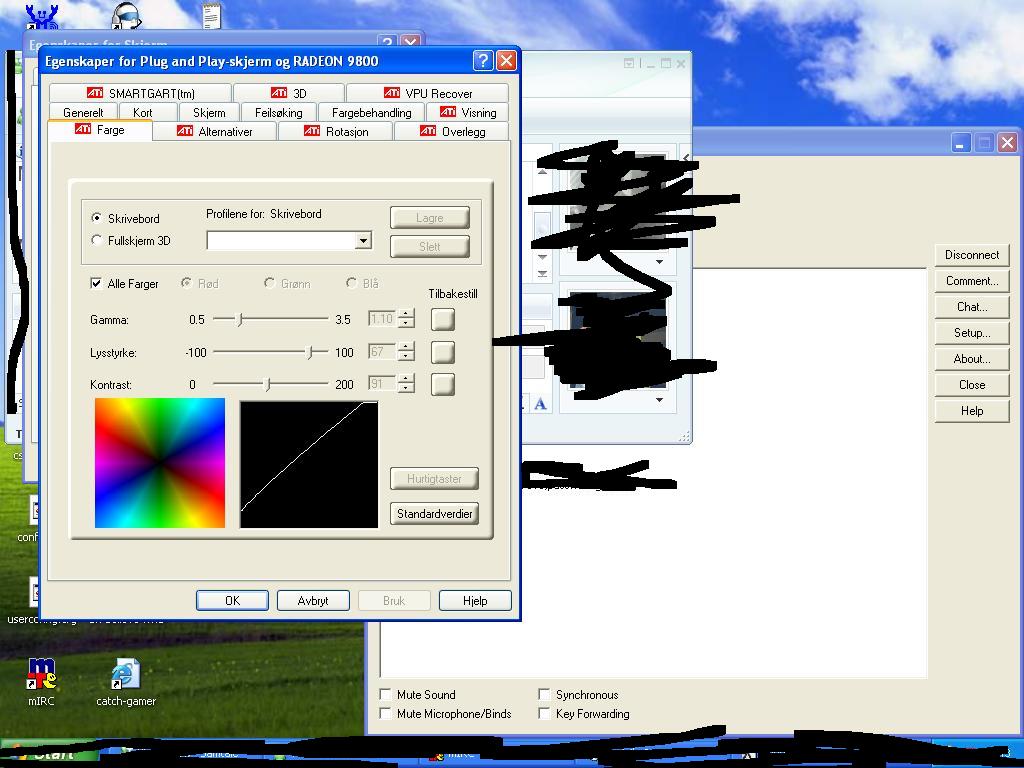Open the Generelt tab
Viewport: 1024px width, 768px height.
point(83,112)
